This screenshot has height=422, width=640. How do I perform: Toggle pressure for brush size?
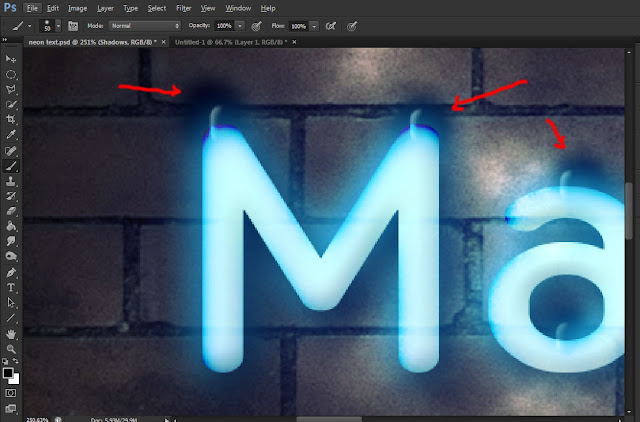[352, 27]
